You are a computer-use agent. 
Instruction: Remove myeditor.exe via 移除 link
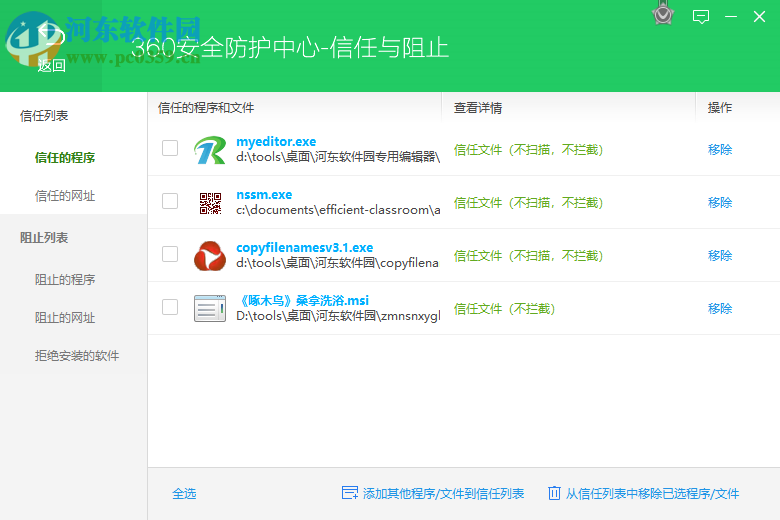coord(720,149)
